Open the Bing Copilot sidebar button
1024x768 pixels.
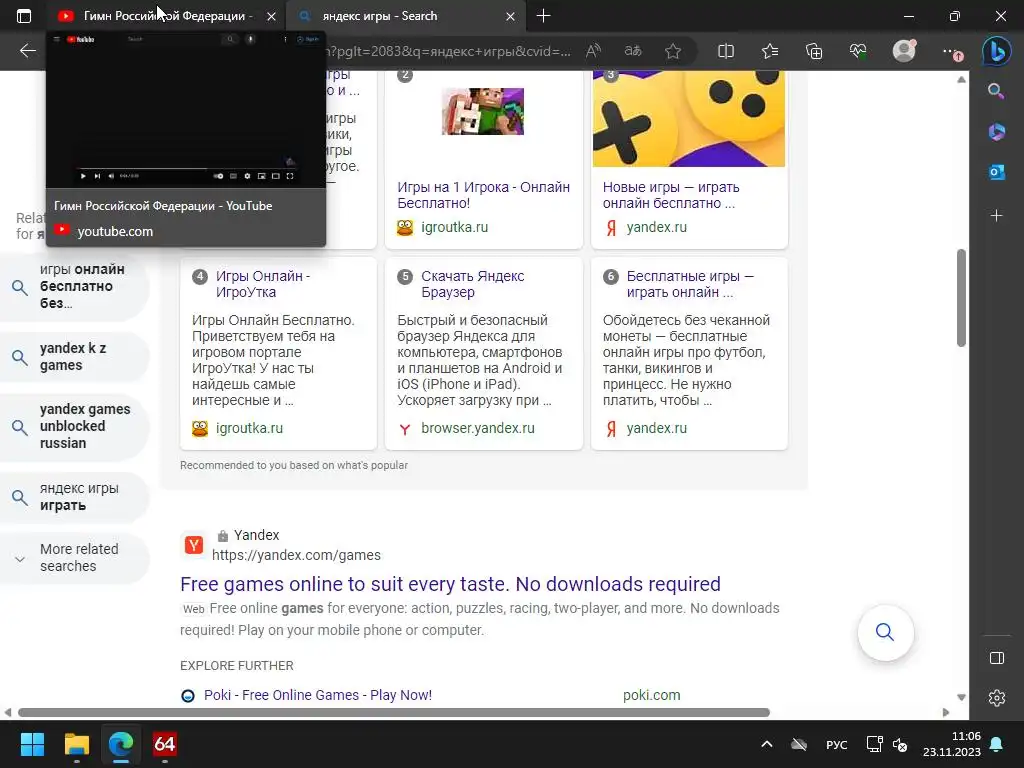997,51
